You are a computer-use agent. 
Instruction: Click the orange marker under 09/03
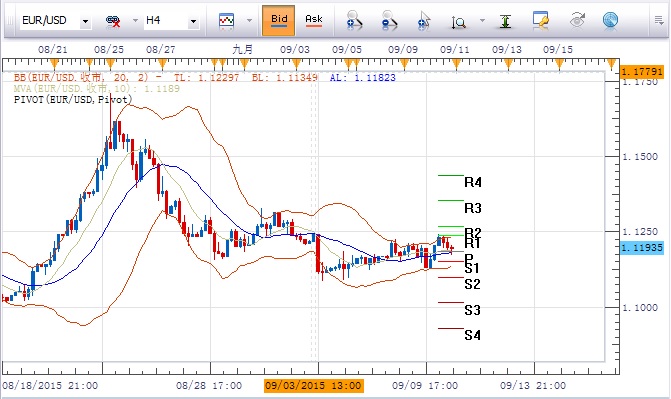pos(296,65)
